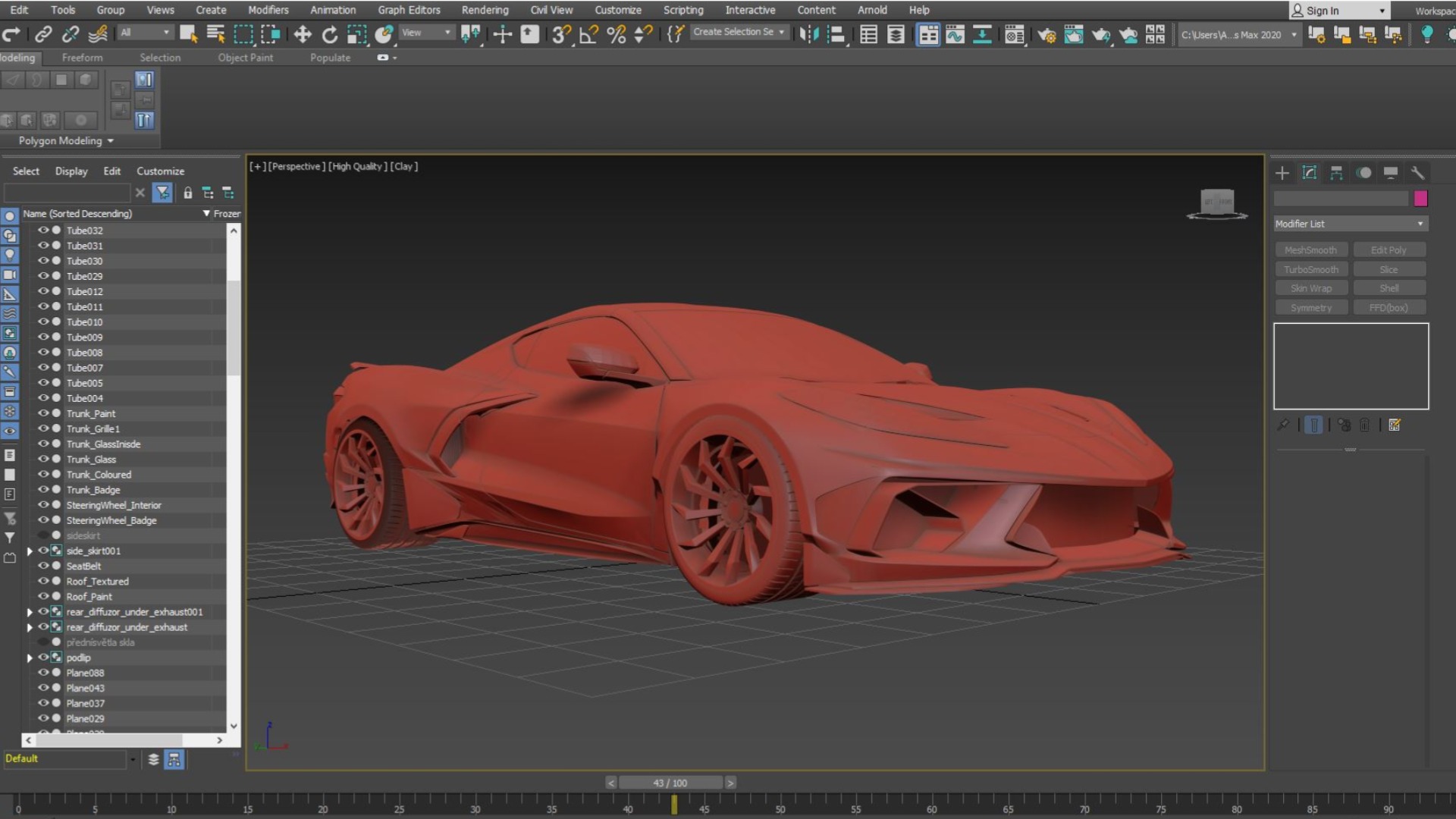Click the pink object color swatch
Viewport: 1456px width, 819px height.
click(x=1420, y=199)
